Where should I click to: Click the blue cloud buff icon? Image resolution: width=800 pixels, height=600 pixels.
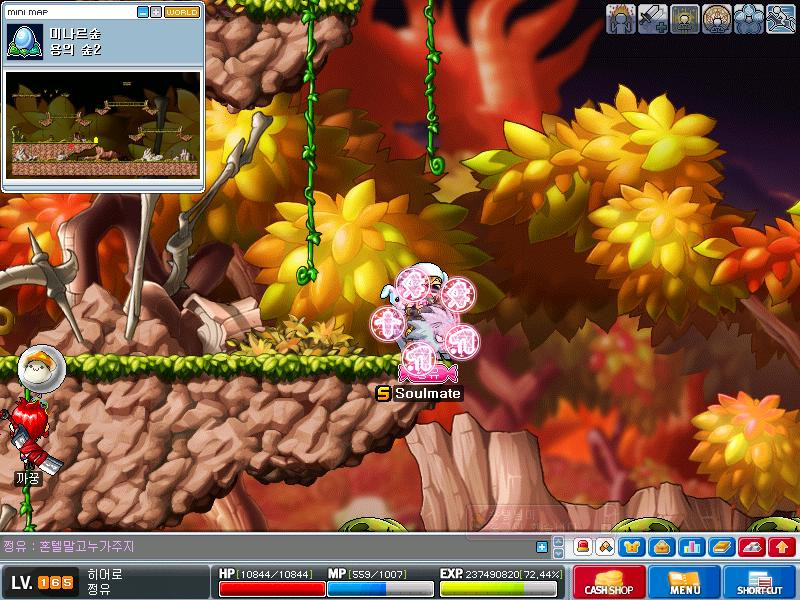point(749,19)
